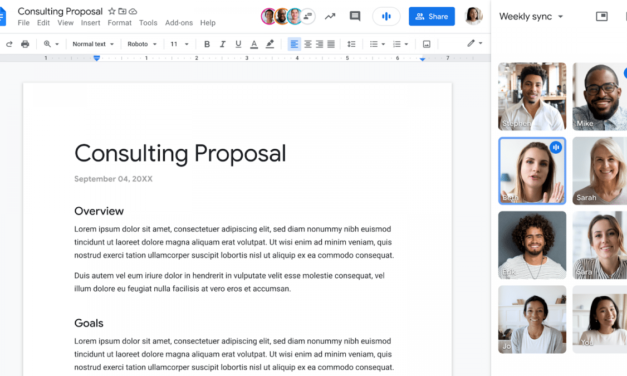This screenshot has height=376, width=627.
Task: Click the activity trend icon
Action: [x=330, y=16]
